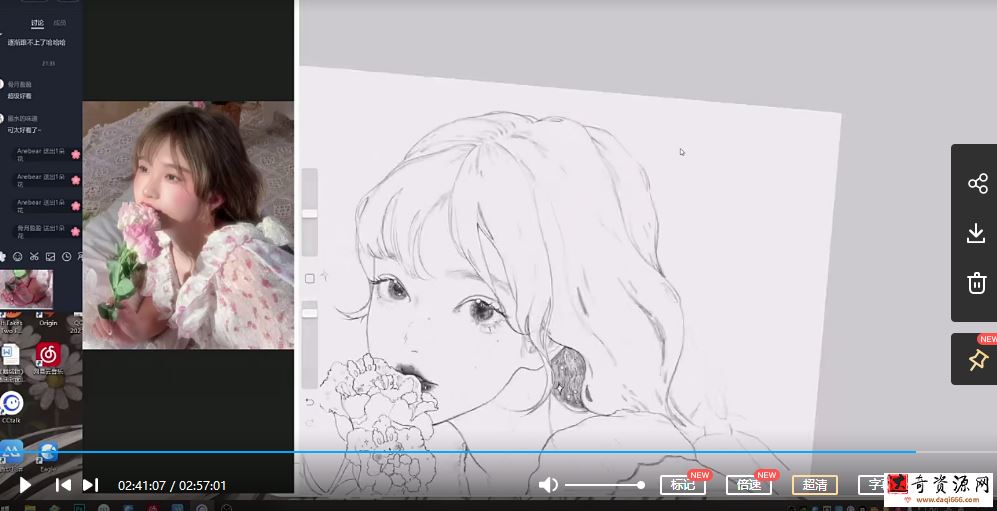Viewport: 997px width, 511px height.
Task: Open the small flower thumbnail under chat
Action: (x=26, y=289)
